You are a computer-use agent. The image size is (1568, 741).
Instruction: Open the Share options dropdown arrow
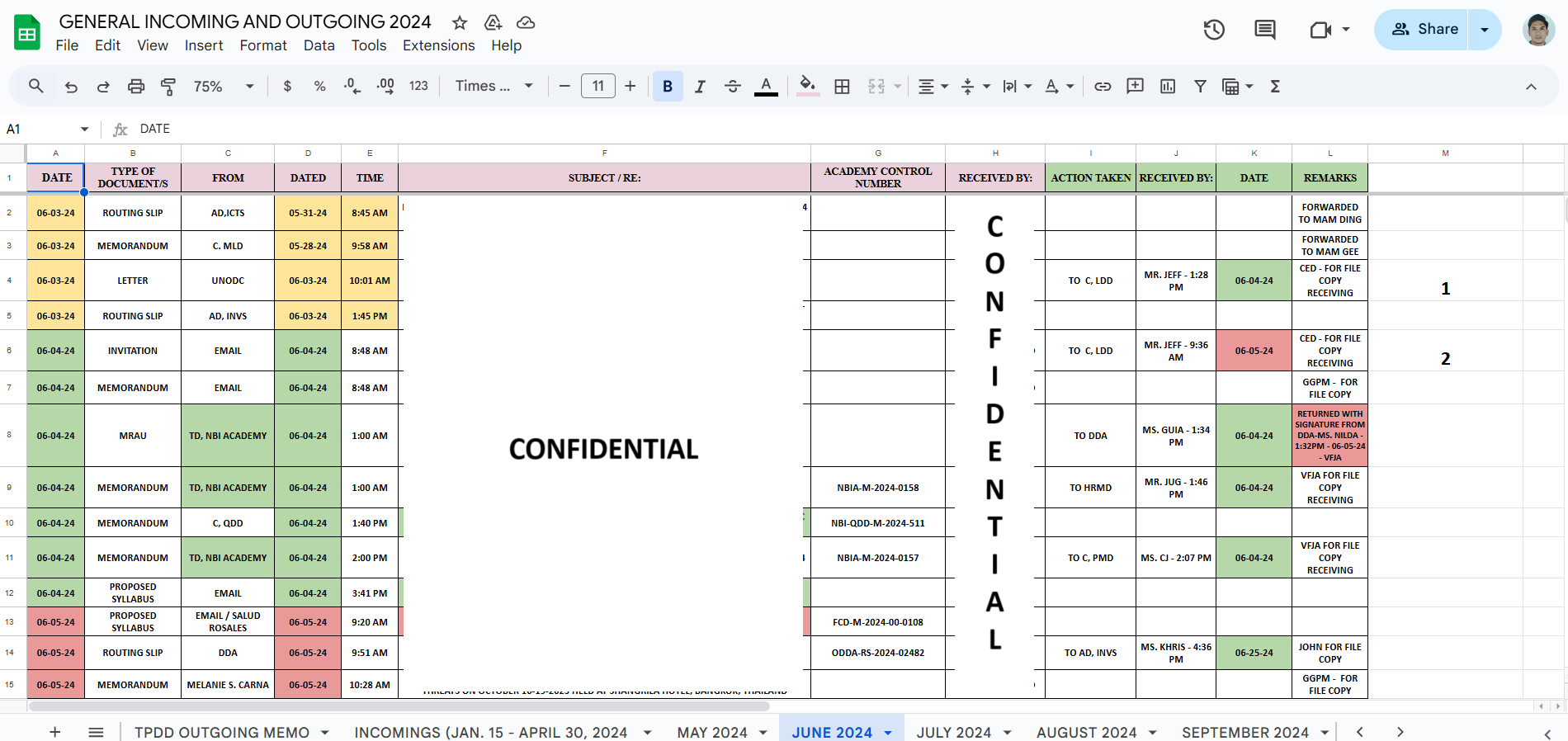click(1485, 30)
